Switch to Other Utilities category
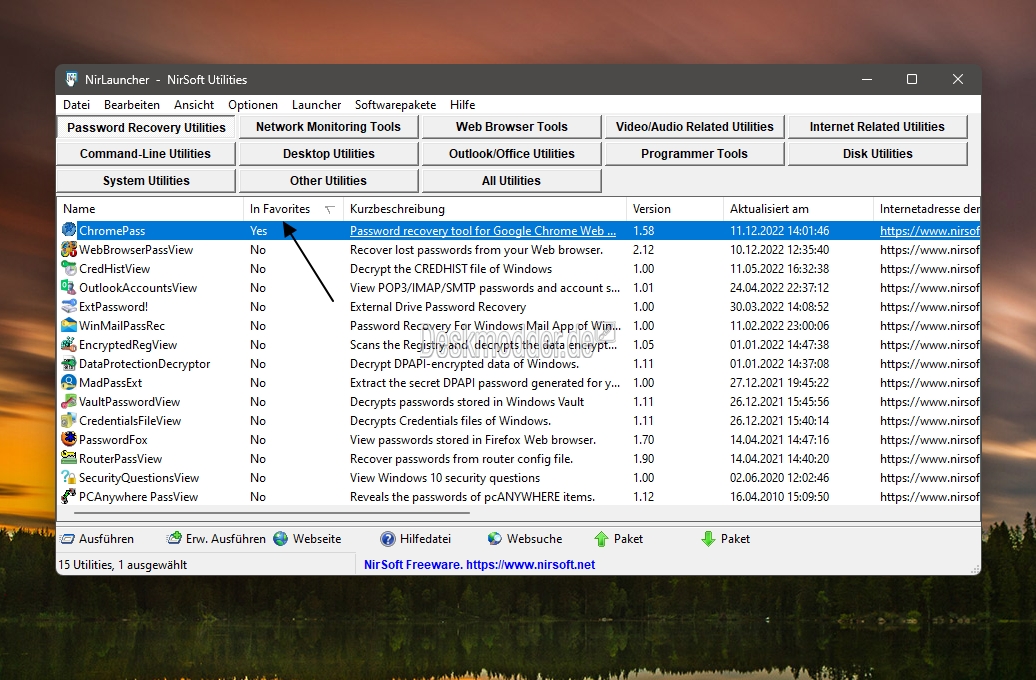1036x680 pixels. point(328,181)
